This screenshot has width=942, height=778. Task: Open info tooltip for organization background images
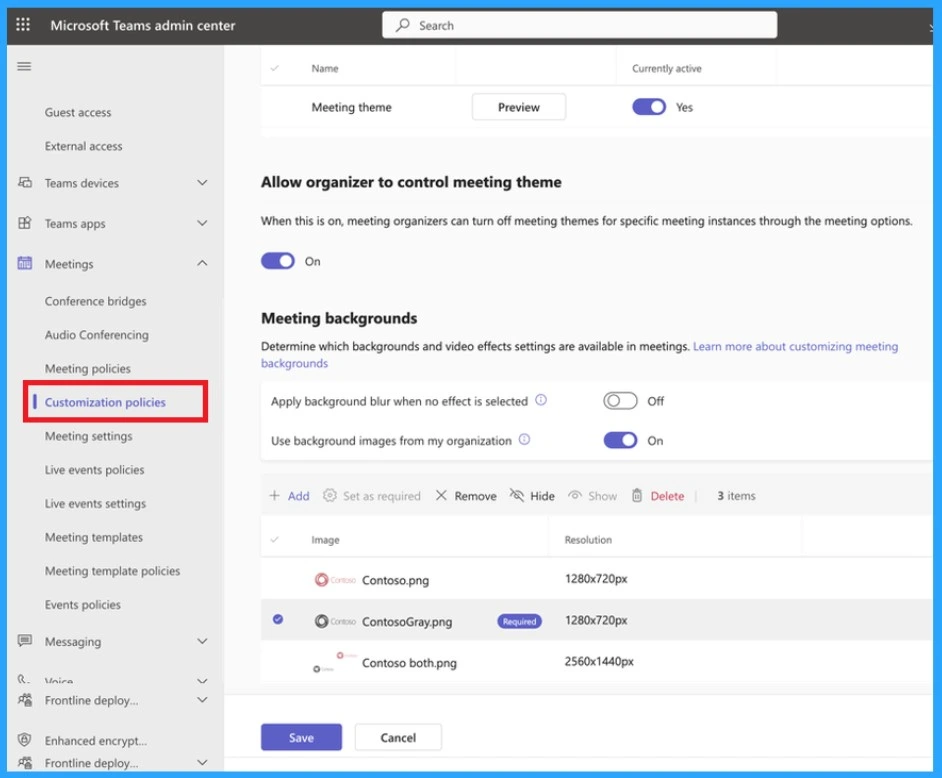coord(524,440)
